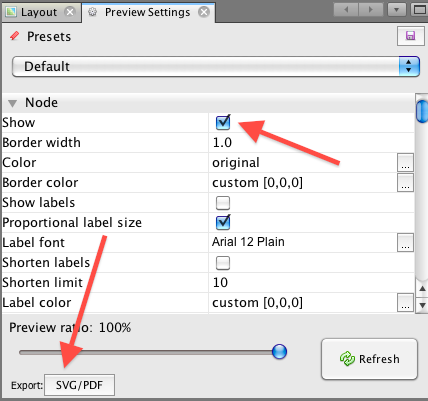
Task: Click the Preview ratio slider handle
Action: pos(279,352)
